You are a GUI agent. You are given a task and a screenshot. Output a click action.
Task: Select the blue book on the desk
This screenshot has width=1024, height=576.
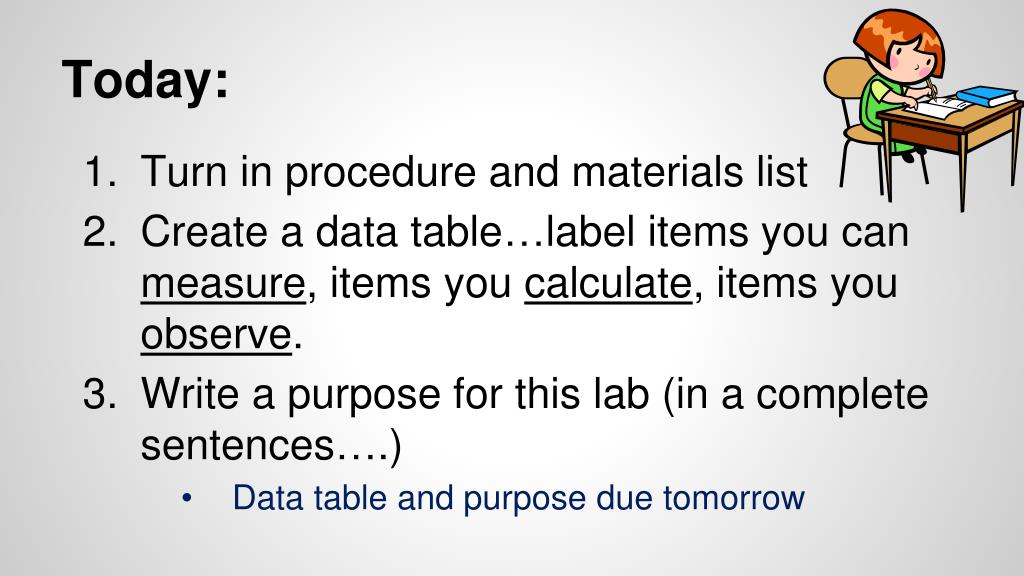coord(985,96)
